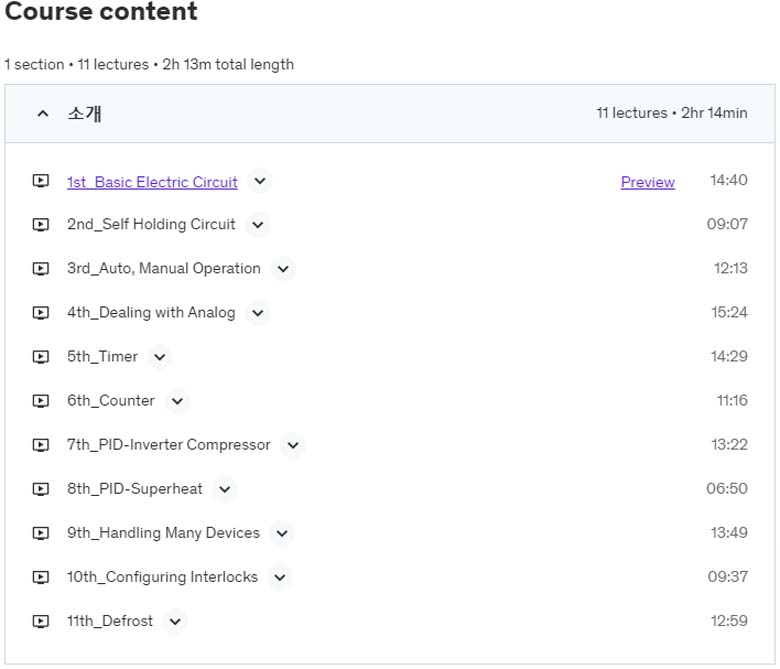Viewport: 780px width, 669px height.
Task: Click video icon beside 8th_PID-Superheat
Action: click(40, 489)
